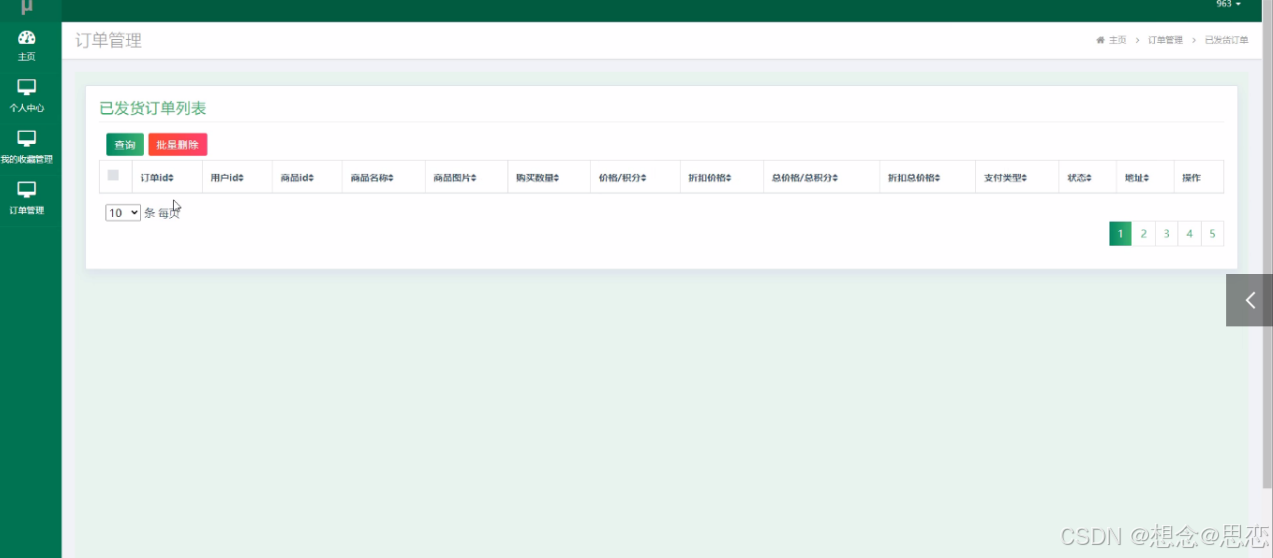Click the 已发货订单列表 heading
The width and height of the screenshot is (1273, 558).
[152, 108]
